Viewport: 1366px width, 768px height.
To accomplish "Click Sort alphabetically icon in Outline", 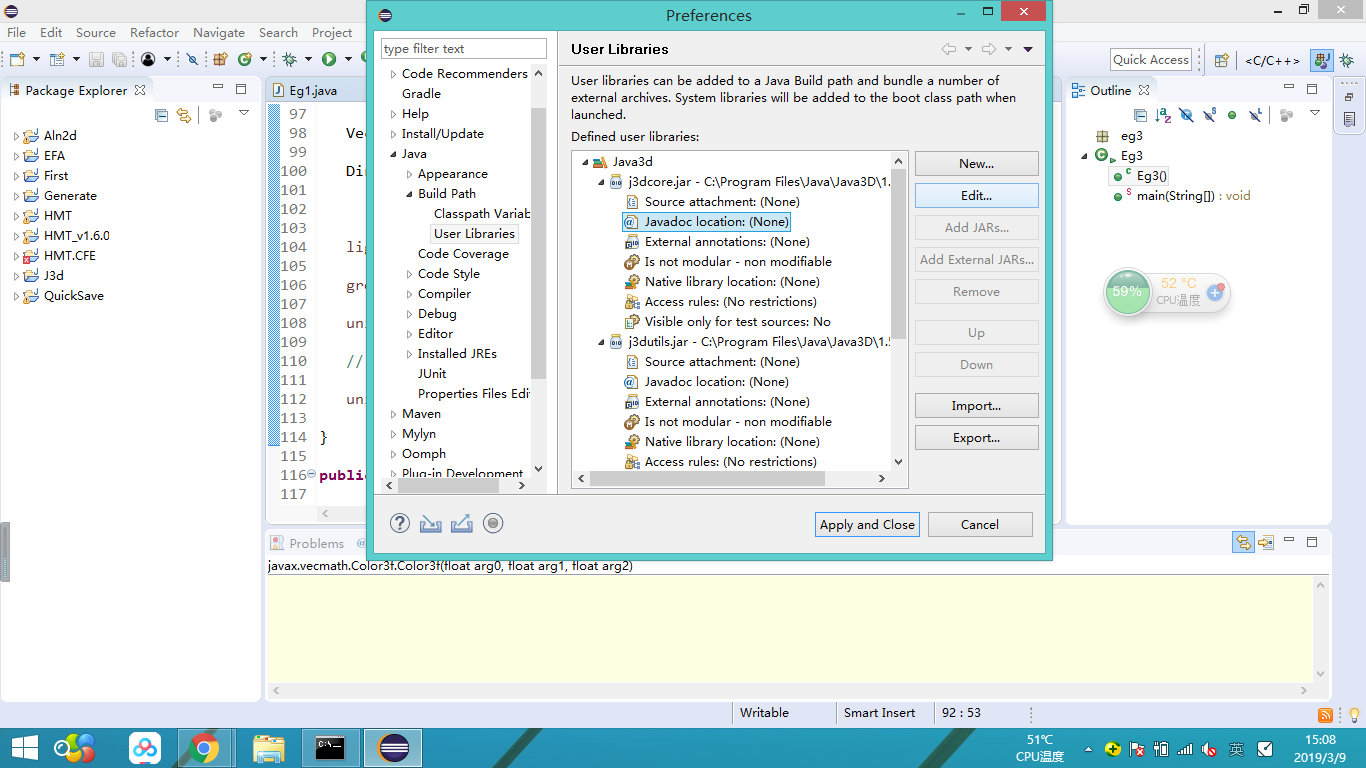I will [x=1162, y=115].
